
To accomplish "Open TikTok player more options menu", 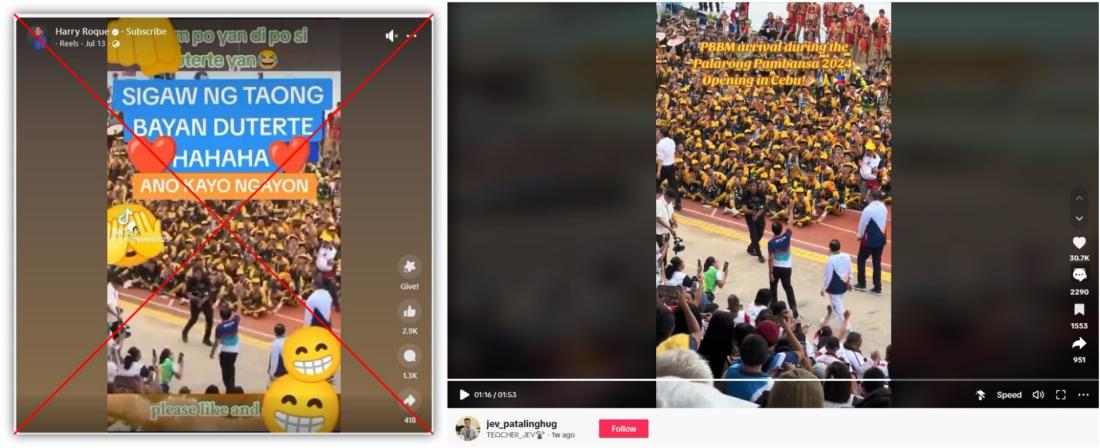I will click(1083, 395).
